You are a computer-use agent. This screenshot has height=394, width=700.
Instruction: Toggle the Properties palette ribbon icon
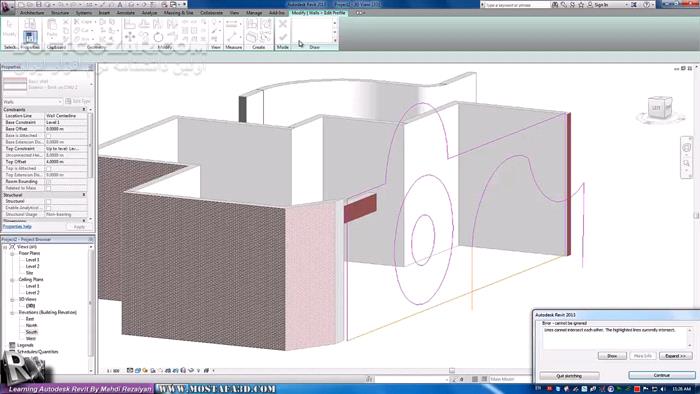click(30, 37)
